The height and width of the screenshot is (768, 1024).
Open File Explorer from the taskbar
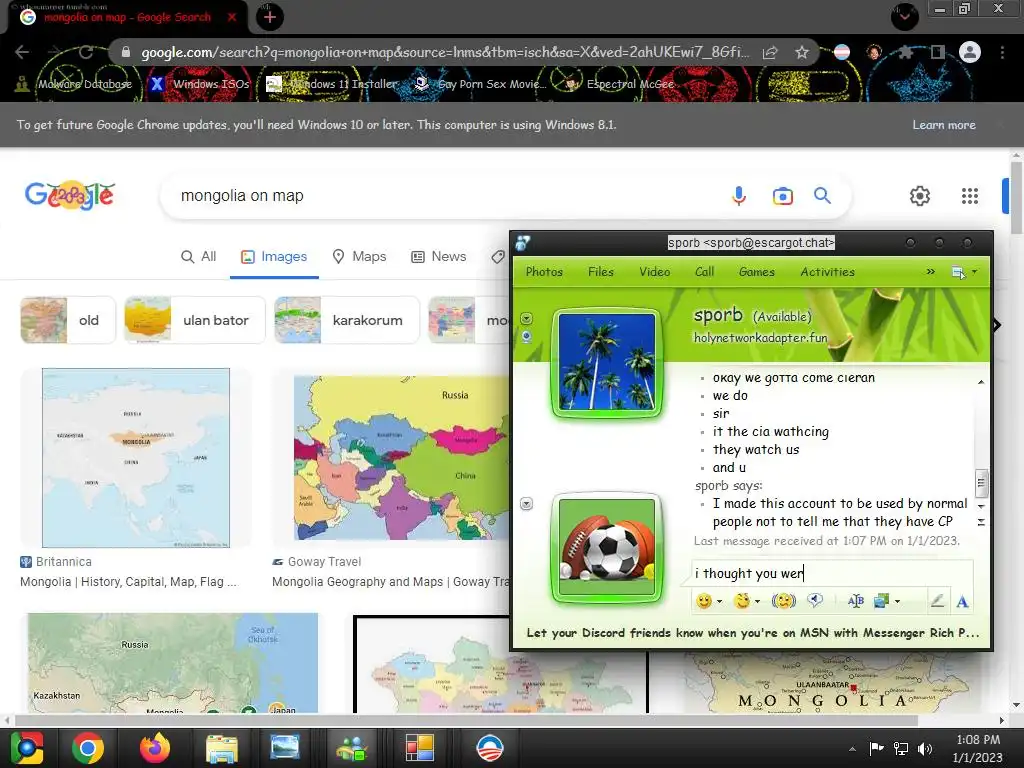(221, 748)
